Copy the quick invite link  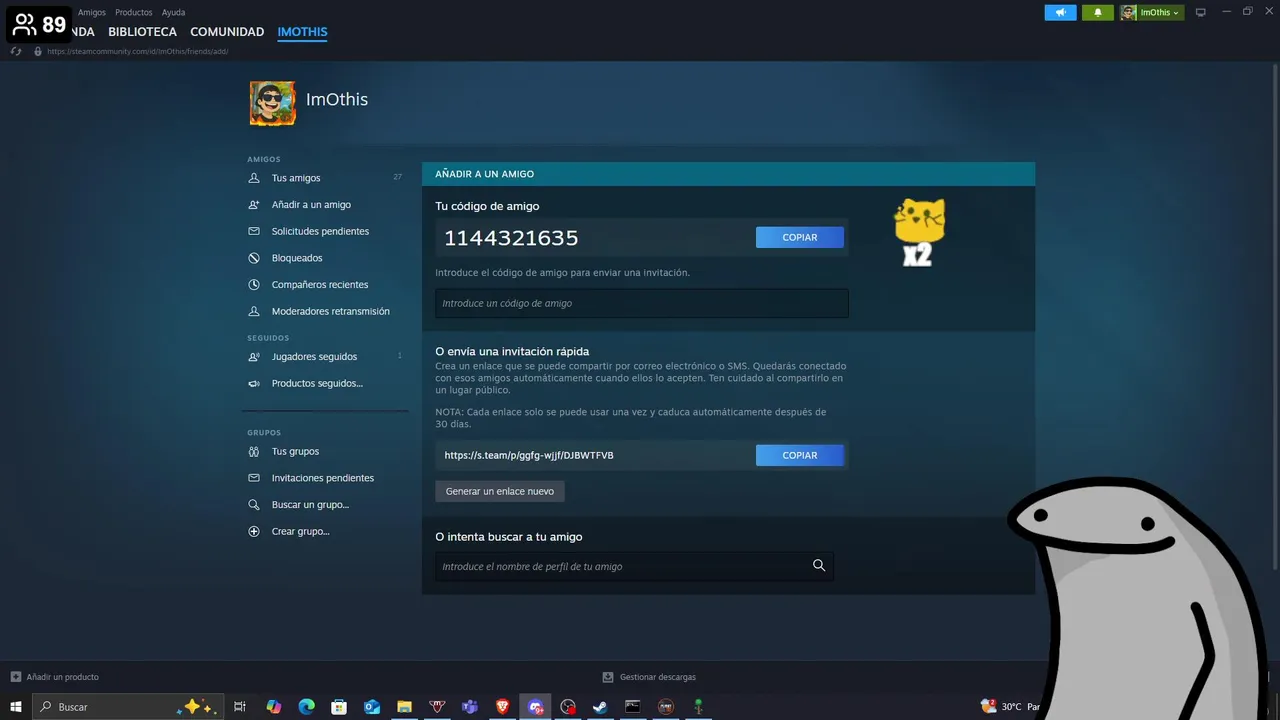click(x=800, y=455)
